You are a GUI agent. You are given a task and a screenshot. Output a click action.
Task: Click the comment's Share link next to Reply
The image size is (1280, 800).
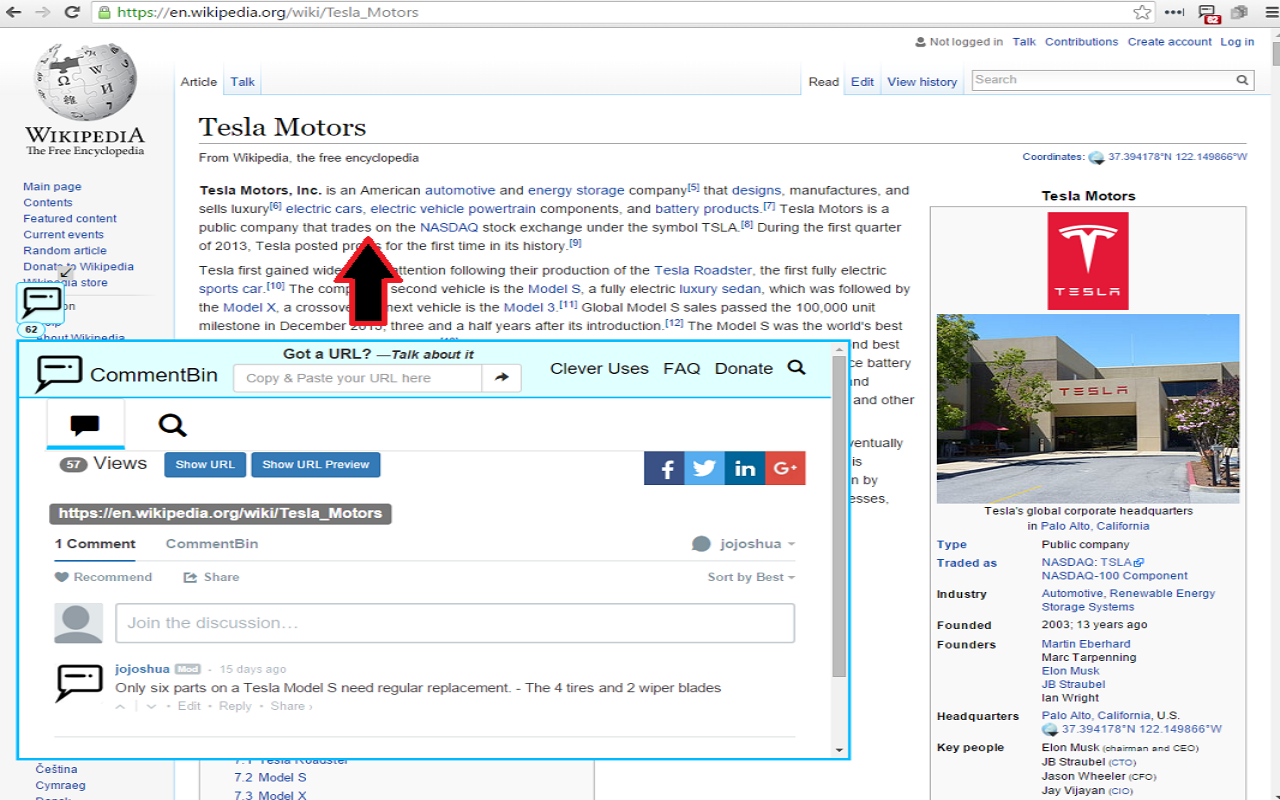[291, 706]
